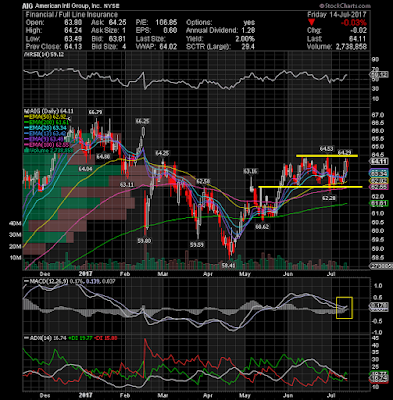
Task: Click the 60.62 price label
Action: point(262,226)
